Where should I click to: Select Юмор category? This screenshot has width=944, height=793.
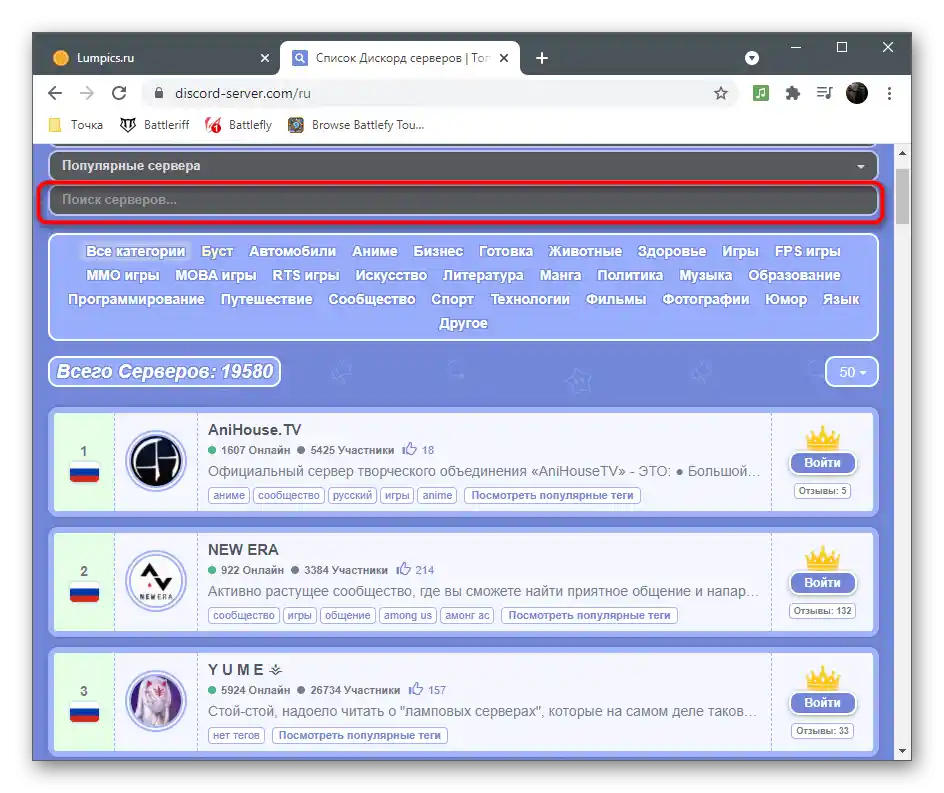[x=786, y=299]
